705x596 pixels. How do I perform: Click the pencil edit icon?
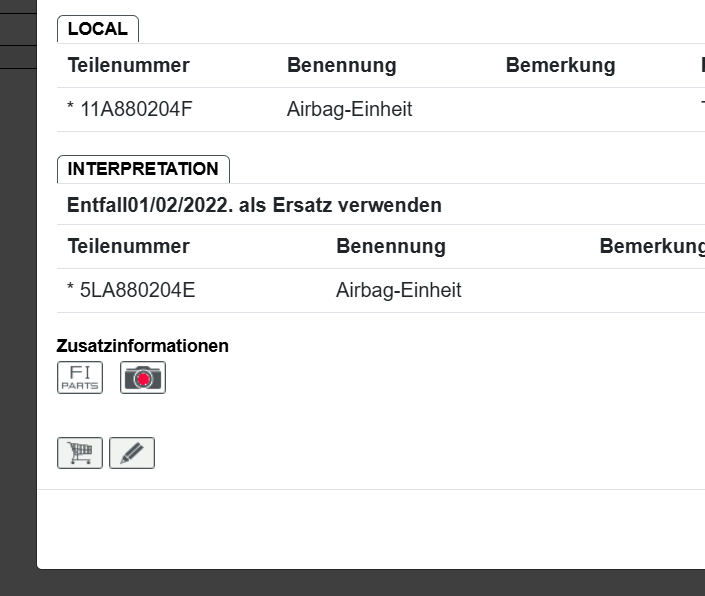tap(132, 453)
